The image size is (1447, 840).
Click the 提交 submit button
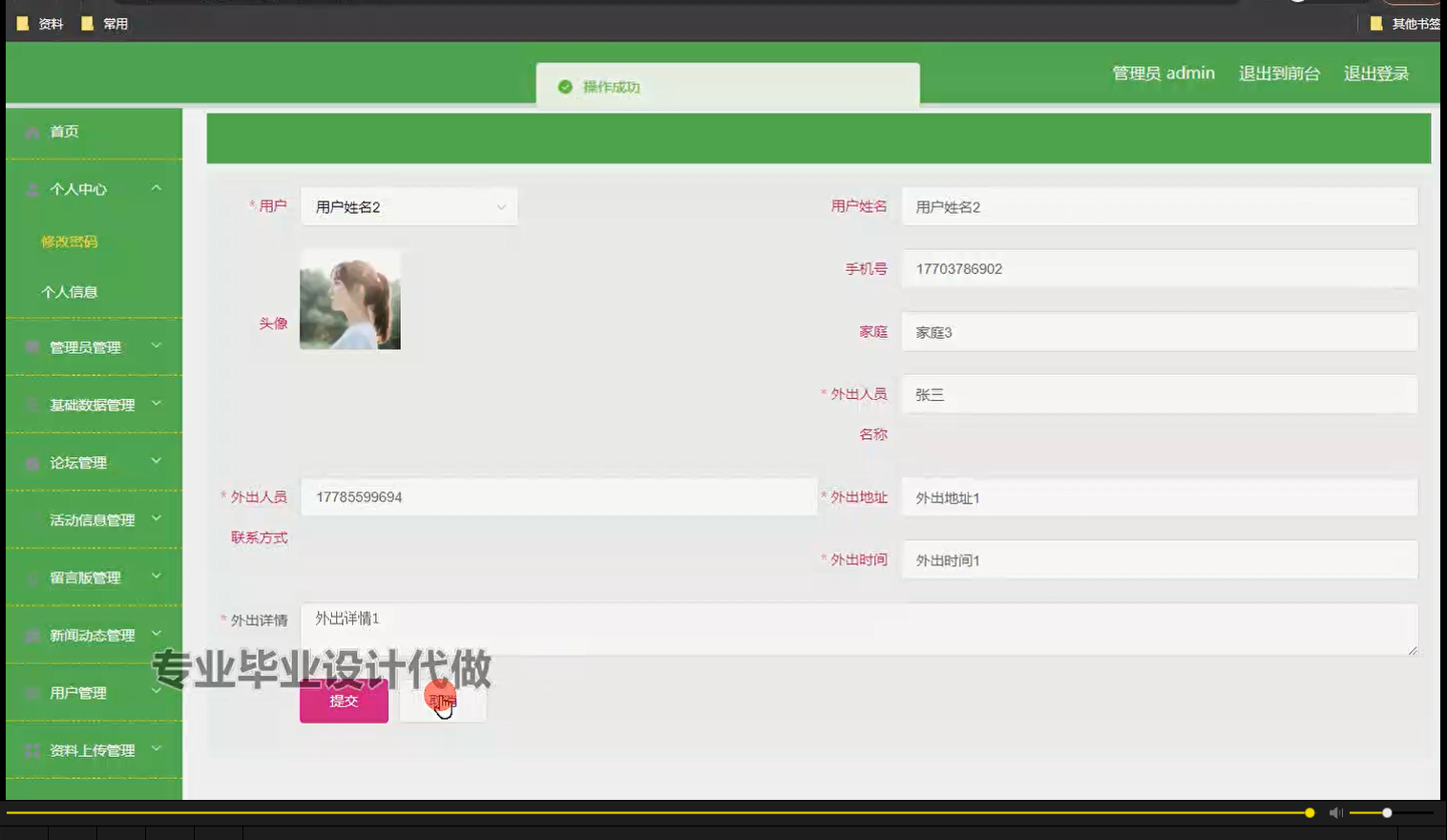click(344, 701)
